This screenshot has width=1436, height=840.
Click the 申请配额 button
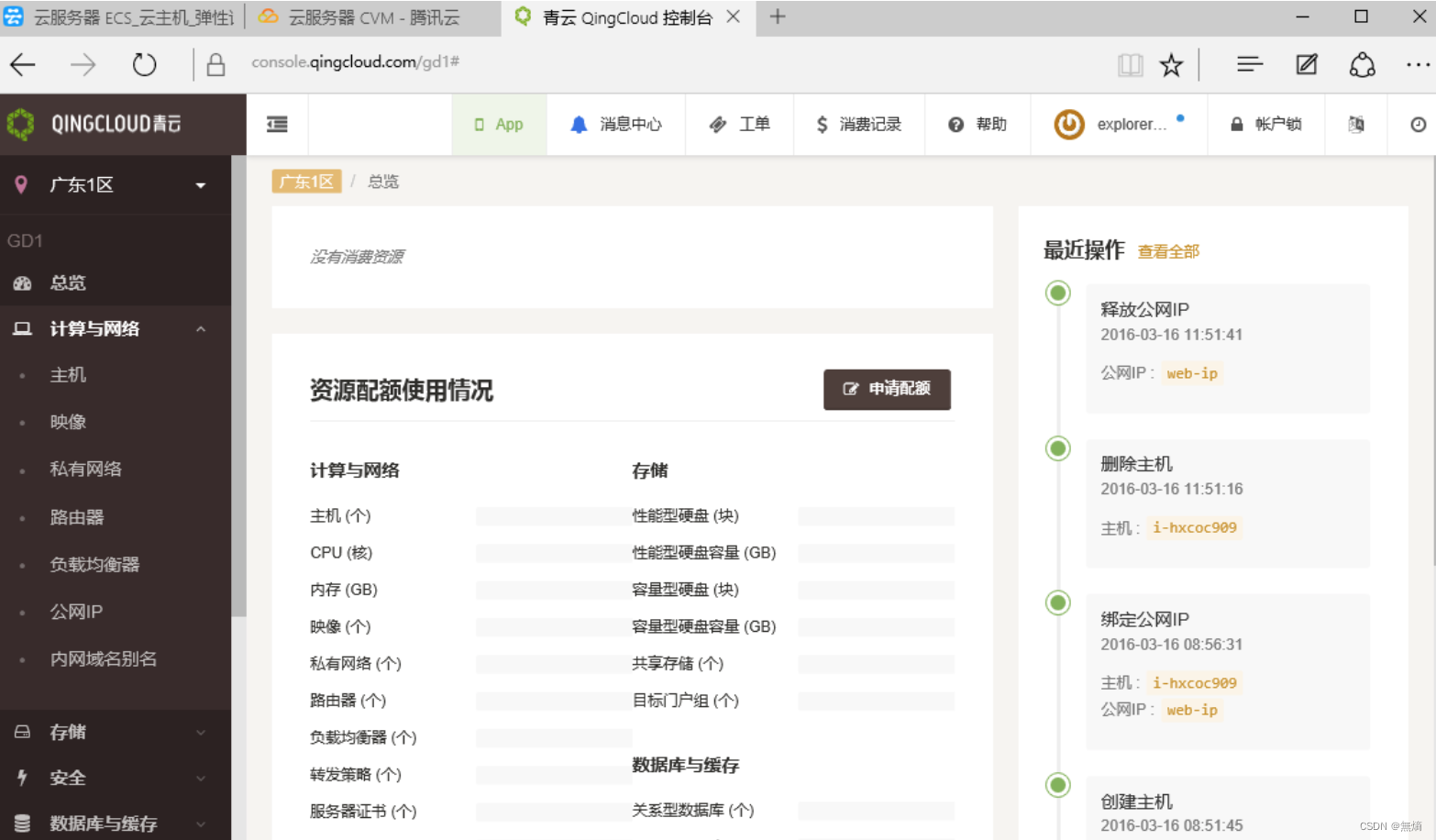887,389
